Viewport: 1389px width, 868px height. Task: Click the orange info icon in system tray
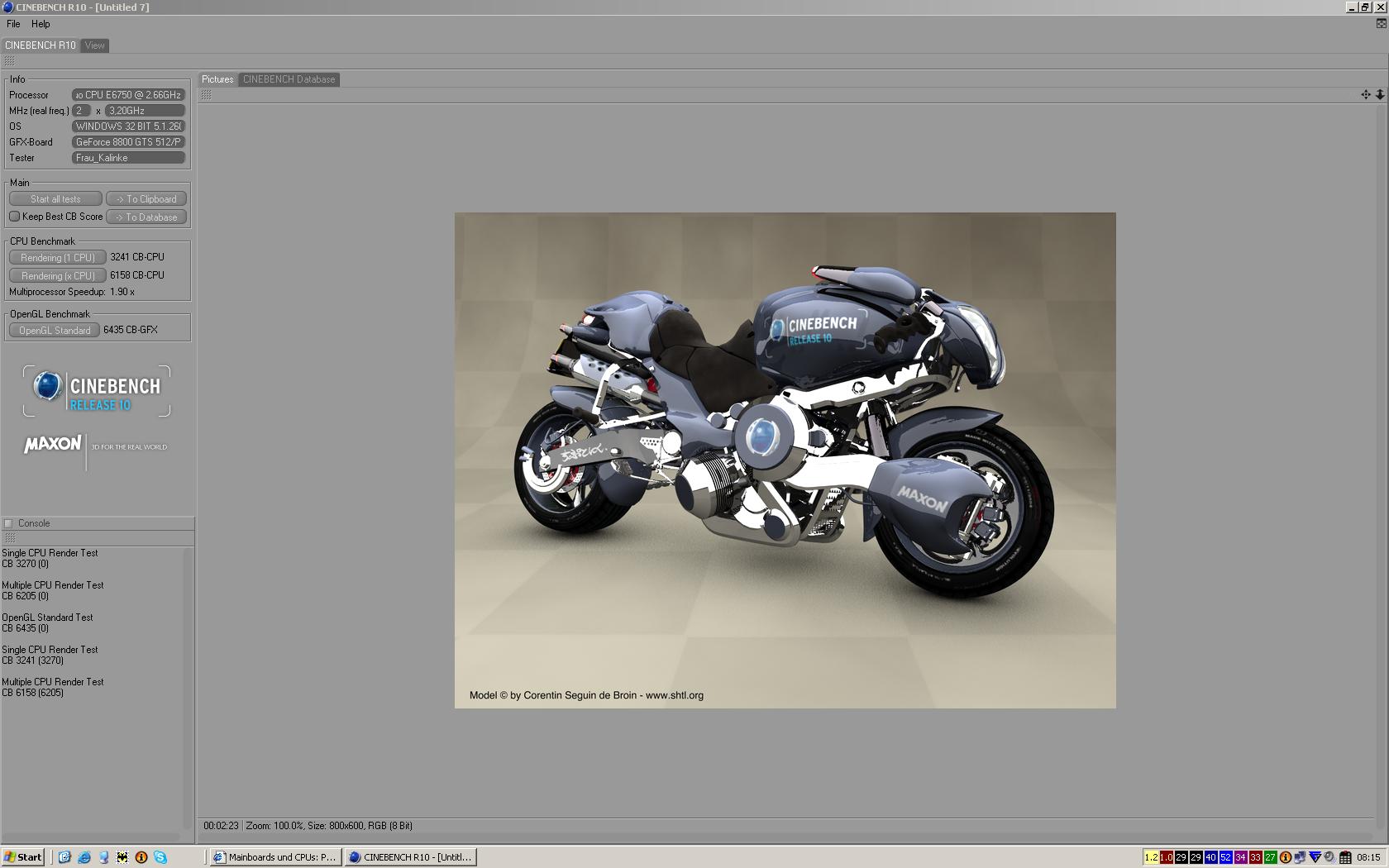click(1286, 857)
